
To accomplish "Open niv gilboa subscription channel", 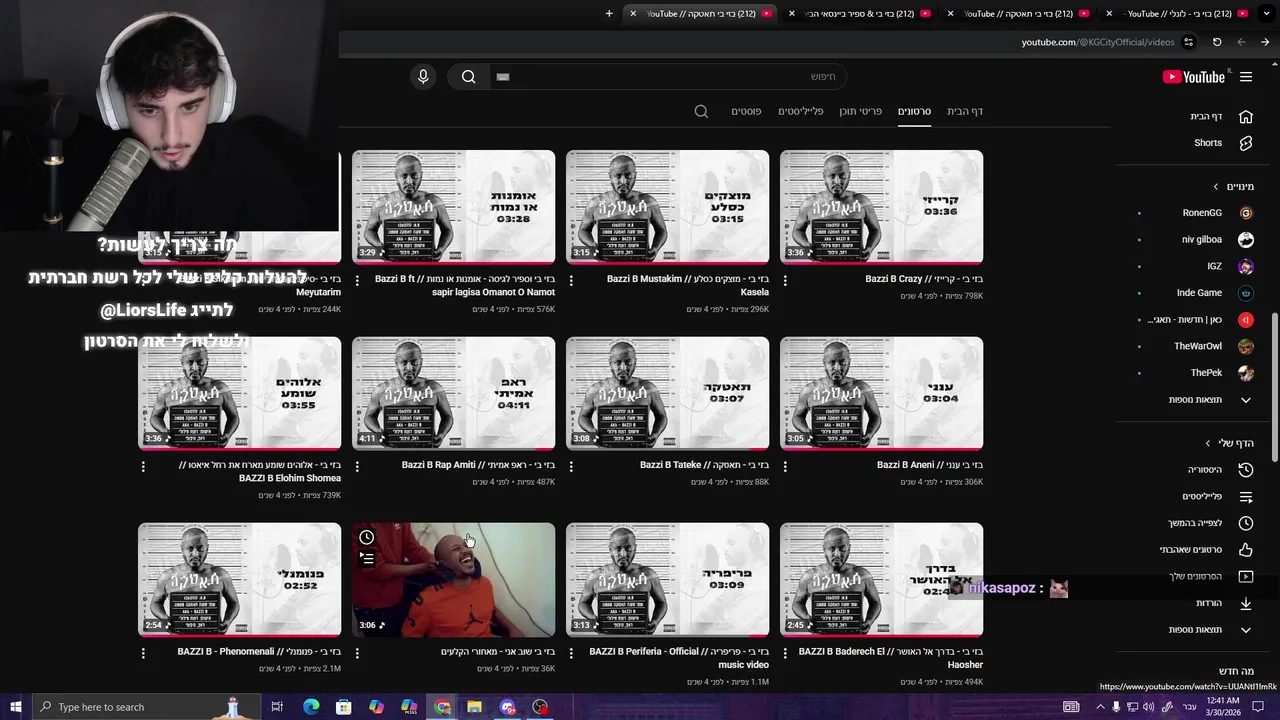I will [1217, 240].
